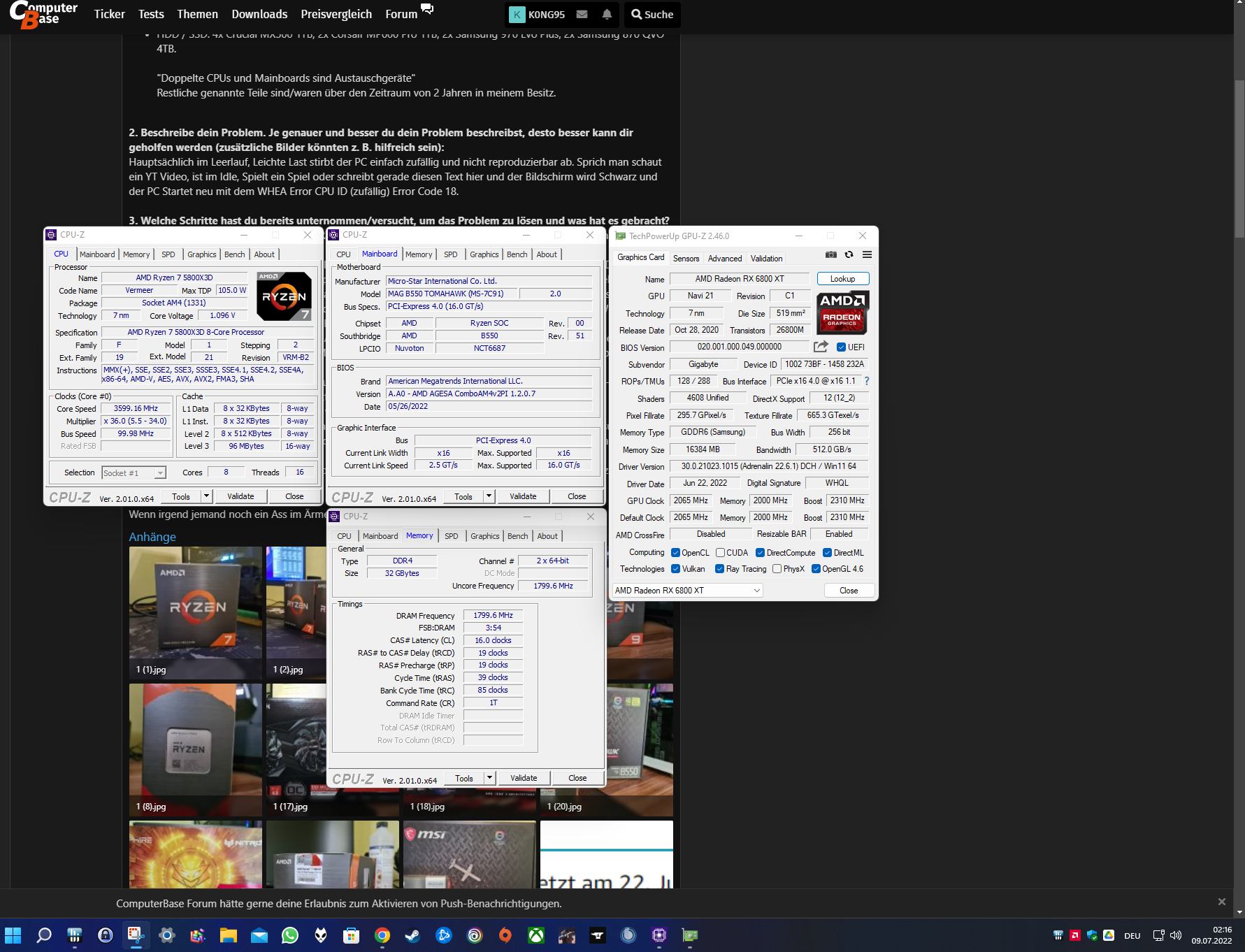Open Battle.net from the taskbar
This screenshot has height=952, width=1245.
coord(444,935)
